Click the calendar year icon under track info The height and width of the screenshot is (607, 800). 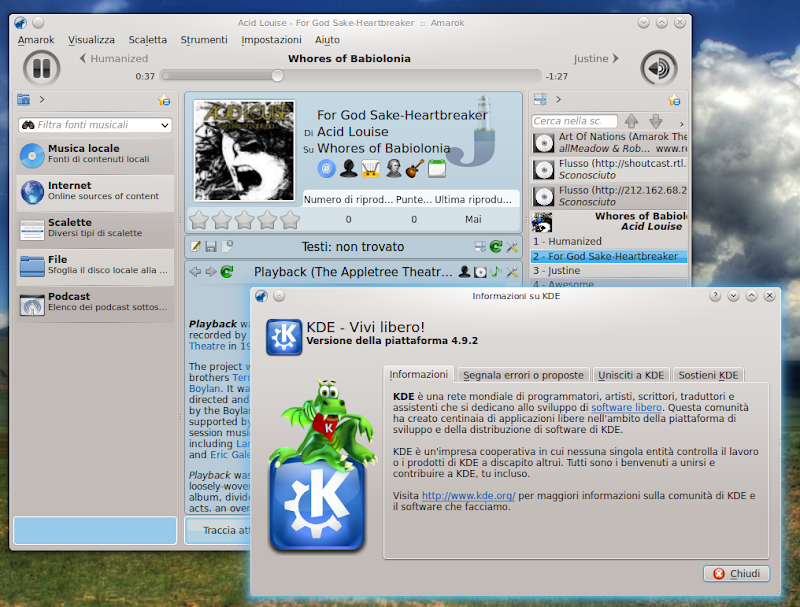tap(437, 168)
